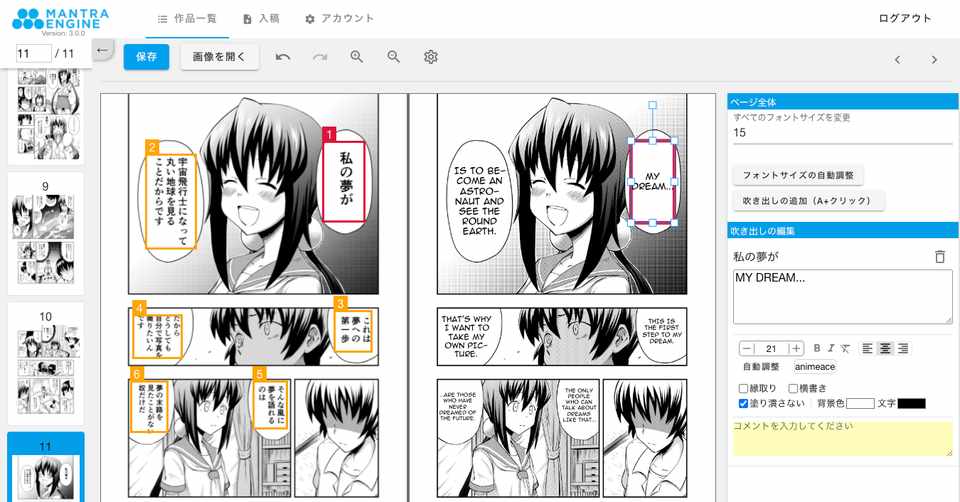Clear text formatting icon

[x=846, y=348]
